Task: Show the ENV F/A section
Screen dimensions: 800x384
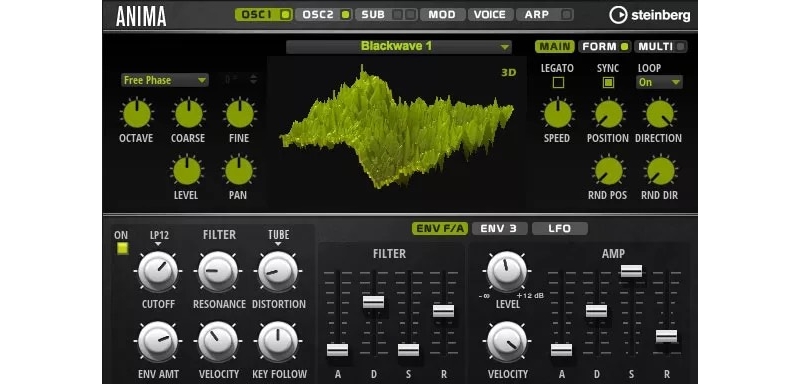Action: (x=440, y=228)
